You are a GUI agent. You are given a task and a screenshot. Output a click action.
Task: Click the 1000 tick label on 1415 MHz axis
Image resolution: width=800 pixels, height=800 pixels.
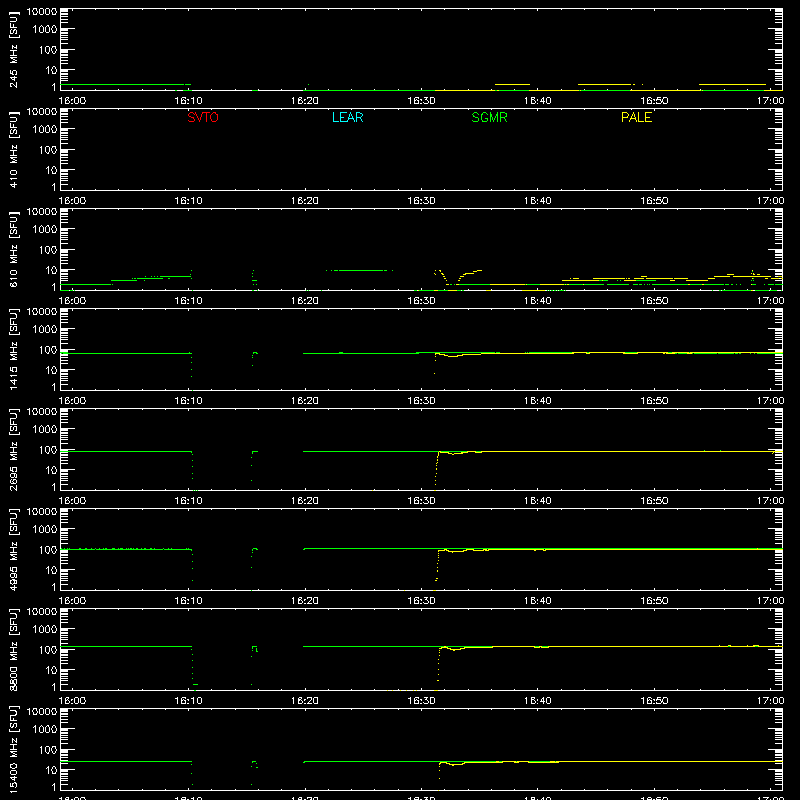pyautogui.click(x=45, y=330)
